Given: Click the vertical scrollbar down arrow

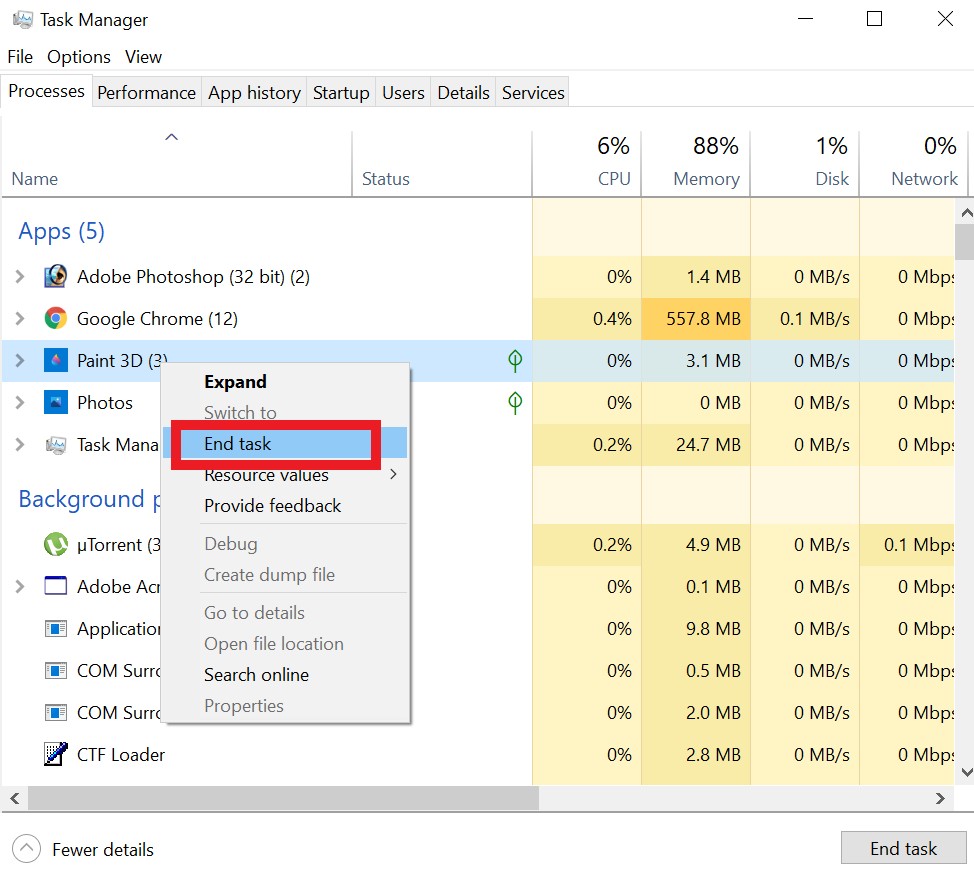Looking at the screenshot, I should [x=967, y=772].
